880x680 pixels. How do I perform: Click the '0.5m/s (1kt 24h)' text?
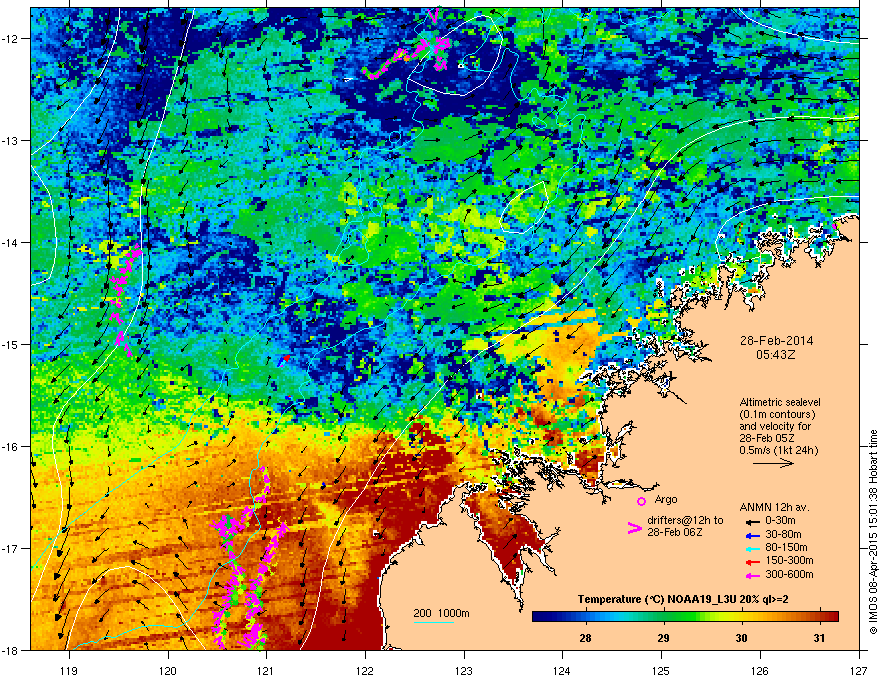click(x=779, y=450)
